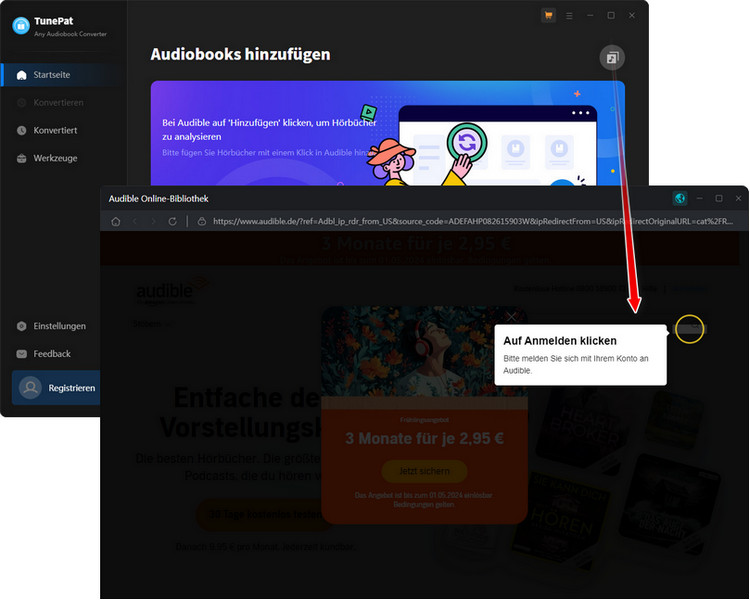Open the Startseite page in the sidebar
Viewport: 750px width, 600px height.
point(61,75)
